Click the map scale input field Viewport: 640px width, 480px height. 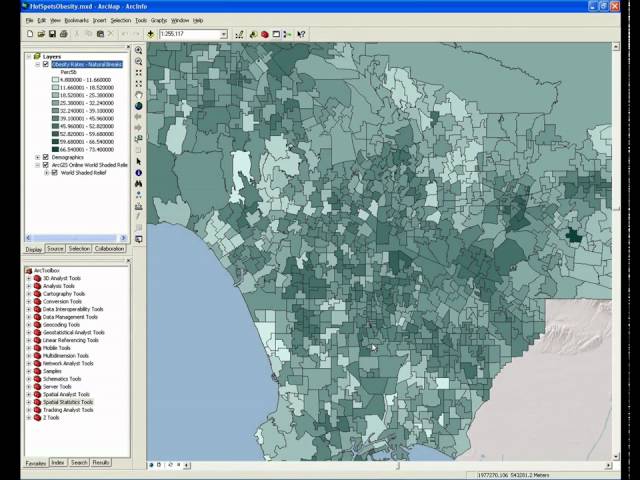point(190,34)
